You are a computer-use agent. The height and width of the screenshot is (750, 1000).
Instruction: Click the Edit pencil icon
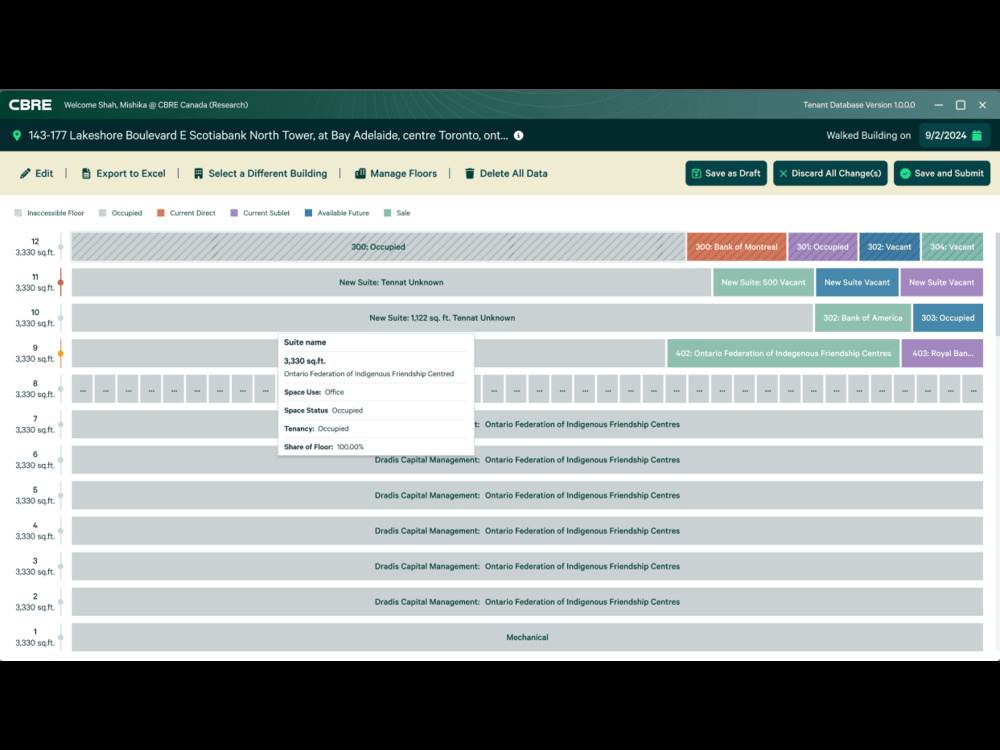25,173
